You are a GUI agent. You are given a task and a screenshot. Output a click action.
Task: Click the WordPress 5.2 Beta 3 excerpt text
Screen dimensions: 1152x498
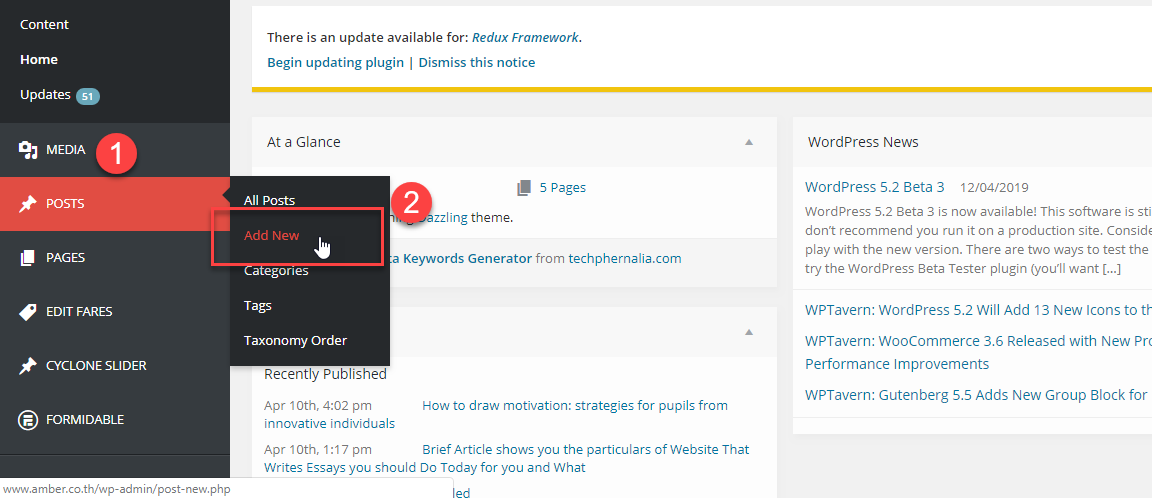coord(978,239)
